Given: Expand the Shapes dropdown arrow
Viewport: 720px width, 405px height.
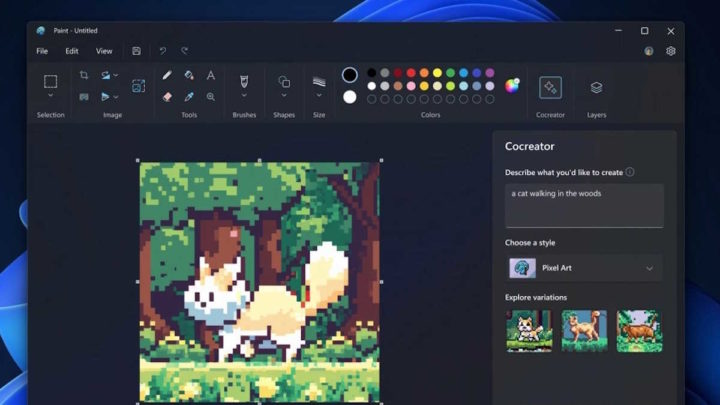Looking at the screenshot, I should click(284, 96).
